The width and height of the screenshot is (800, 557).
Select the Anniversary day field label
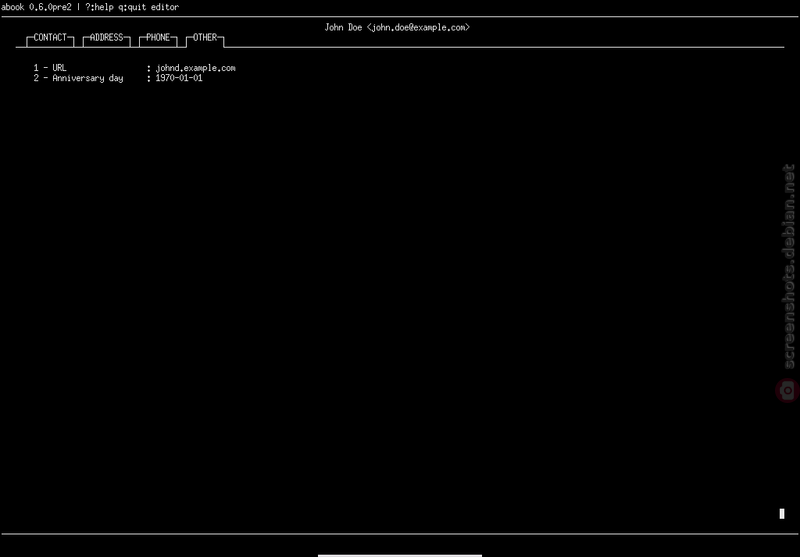(x=88, y=79)
